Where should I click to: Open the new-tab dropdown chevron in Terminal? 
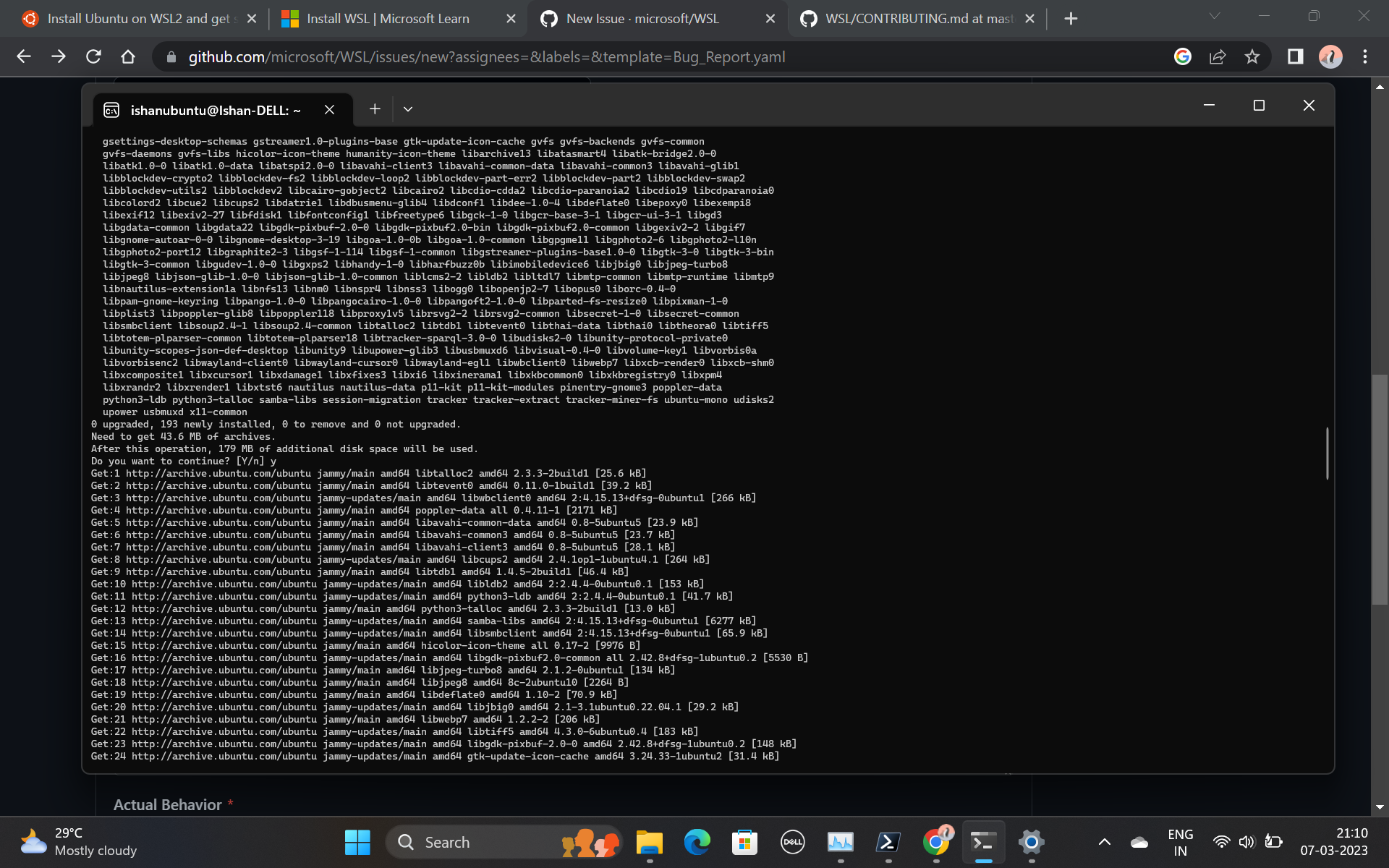pos(407,109)
